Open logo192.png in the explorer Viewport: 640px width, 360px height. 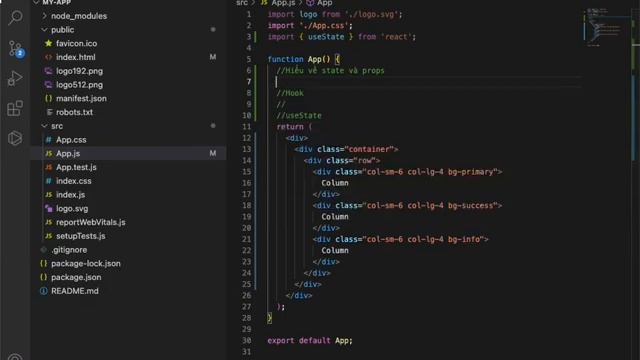coord(79,71)
